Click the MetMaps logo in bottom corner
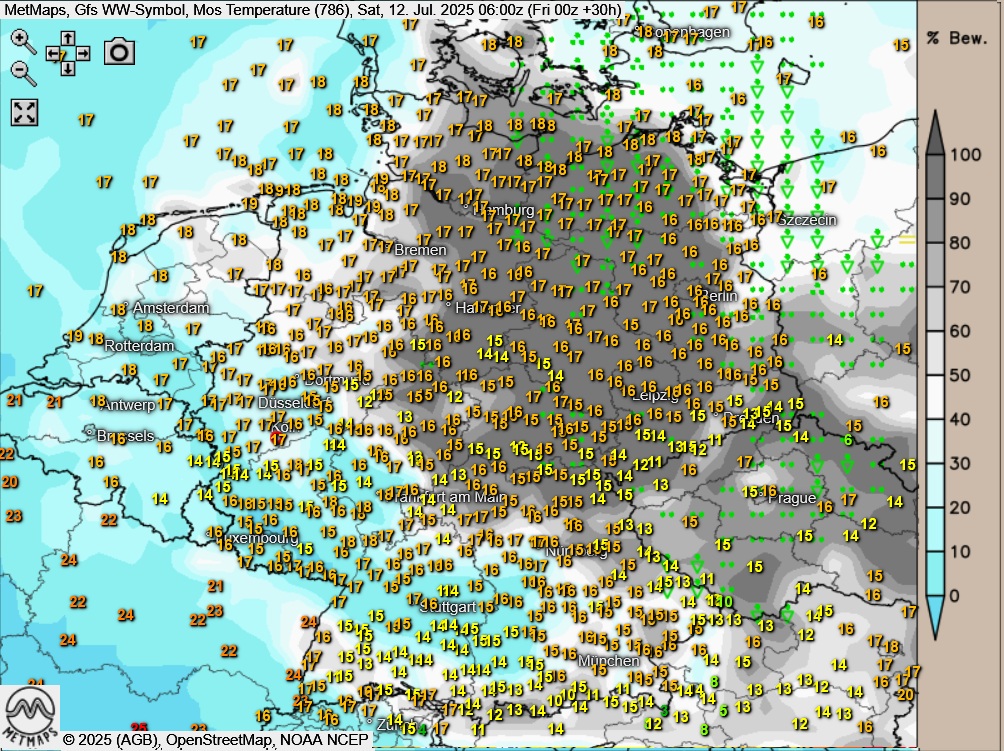The width and height of the screenshot is (1004, 751). pyautogui.click(x=30, y=715)
